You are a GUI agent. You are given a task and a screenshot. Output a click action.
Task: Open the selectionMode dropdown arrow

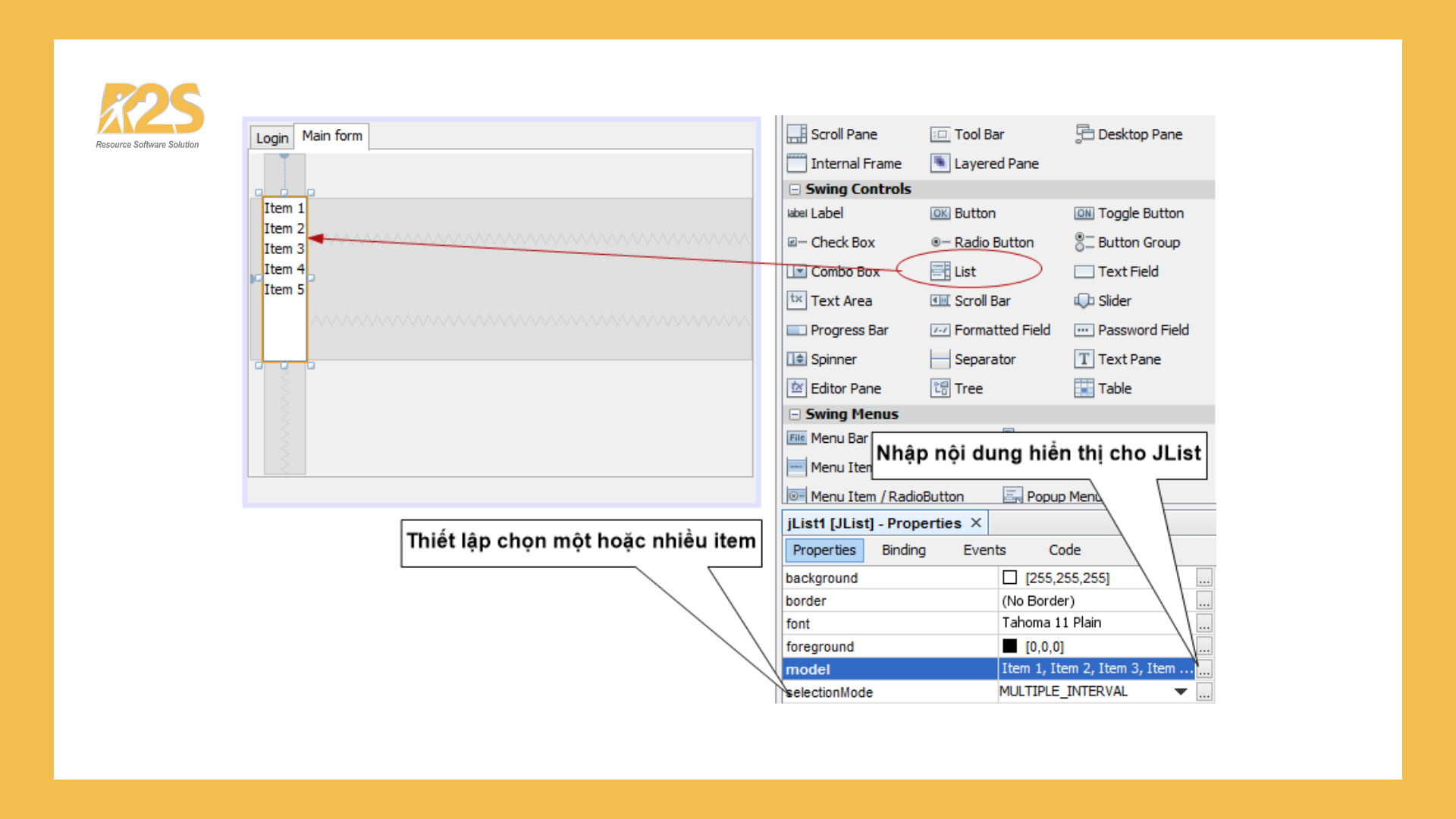[x=1180, y=692]
